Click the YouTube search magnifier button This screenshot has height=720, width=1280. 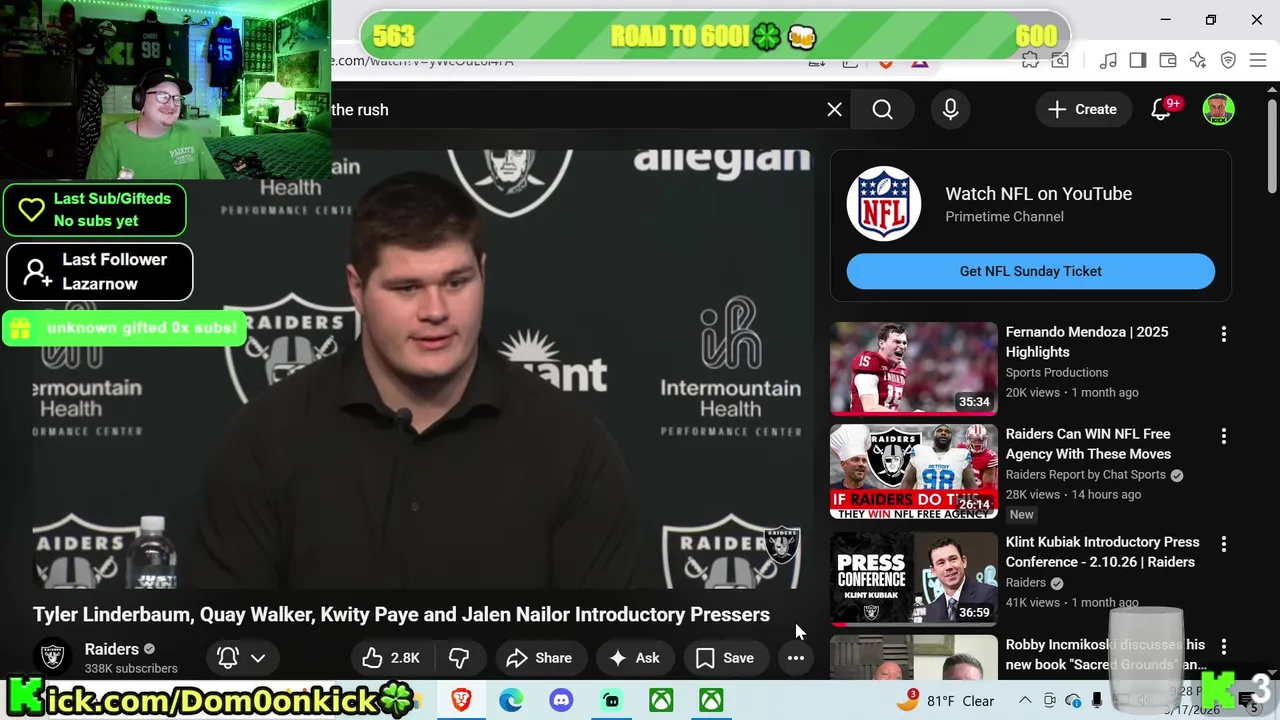pos(882,110)
